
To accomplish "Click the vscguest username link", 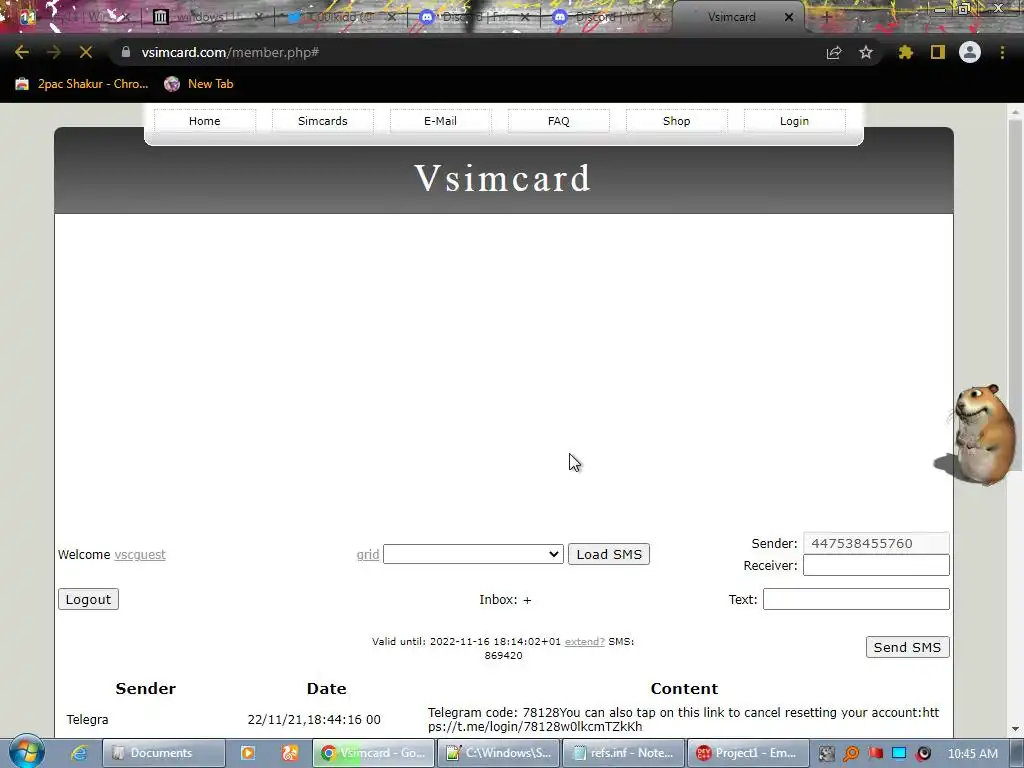I will [x=140, y=554].
